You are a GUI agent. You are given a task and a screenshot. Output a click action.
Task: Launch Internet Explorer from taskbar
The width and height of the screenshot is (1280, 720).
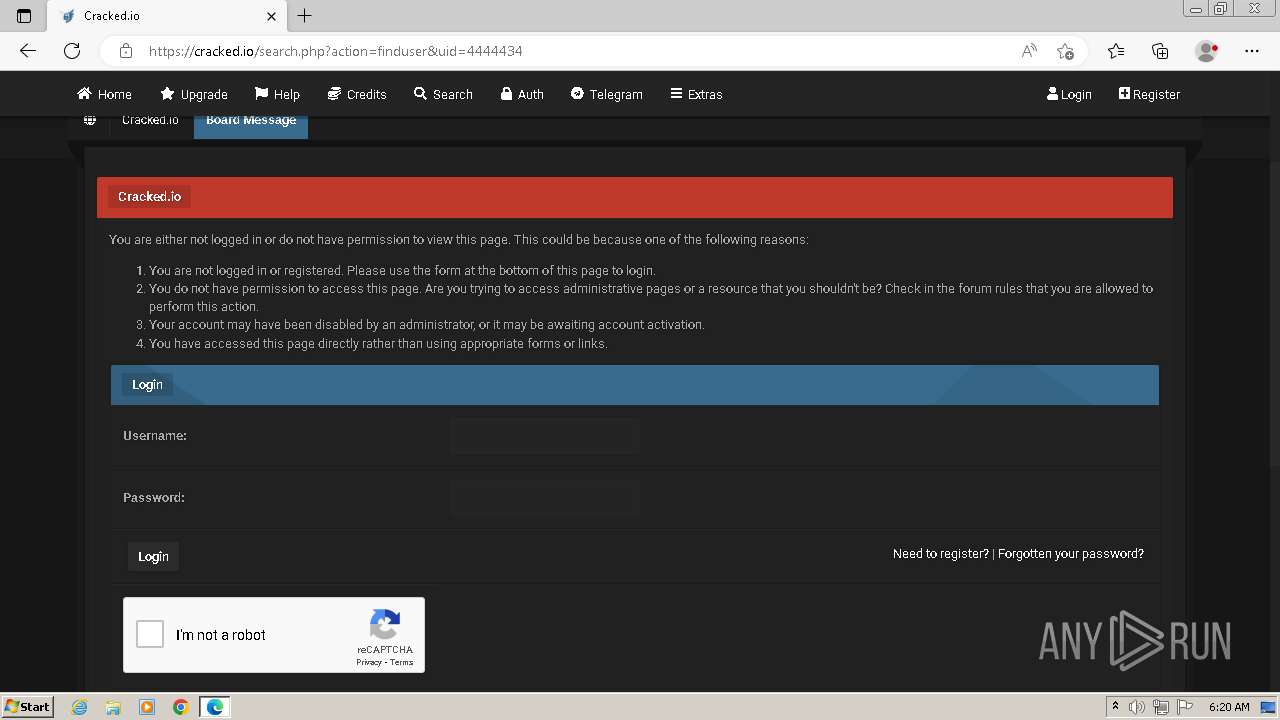(80, 707)
